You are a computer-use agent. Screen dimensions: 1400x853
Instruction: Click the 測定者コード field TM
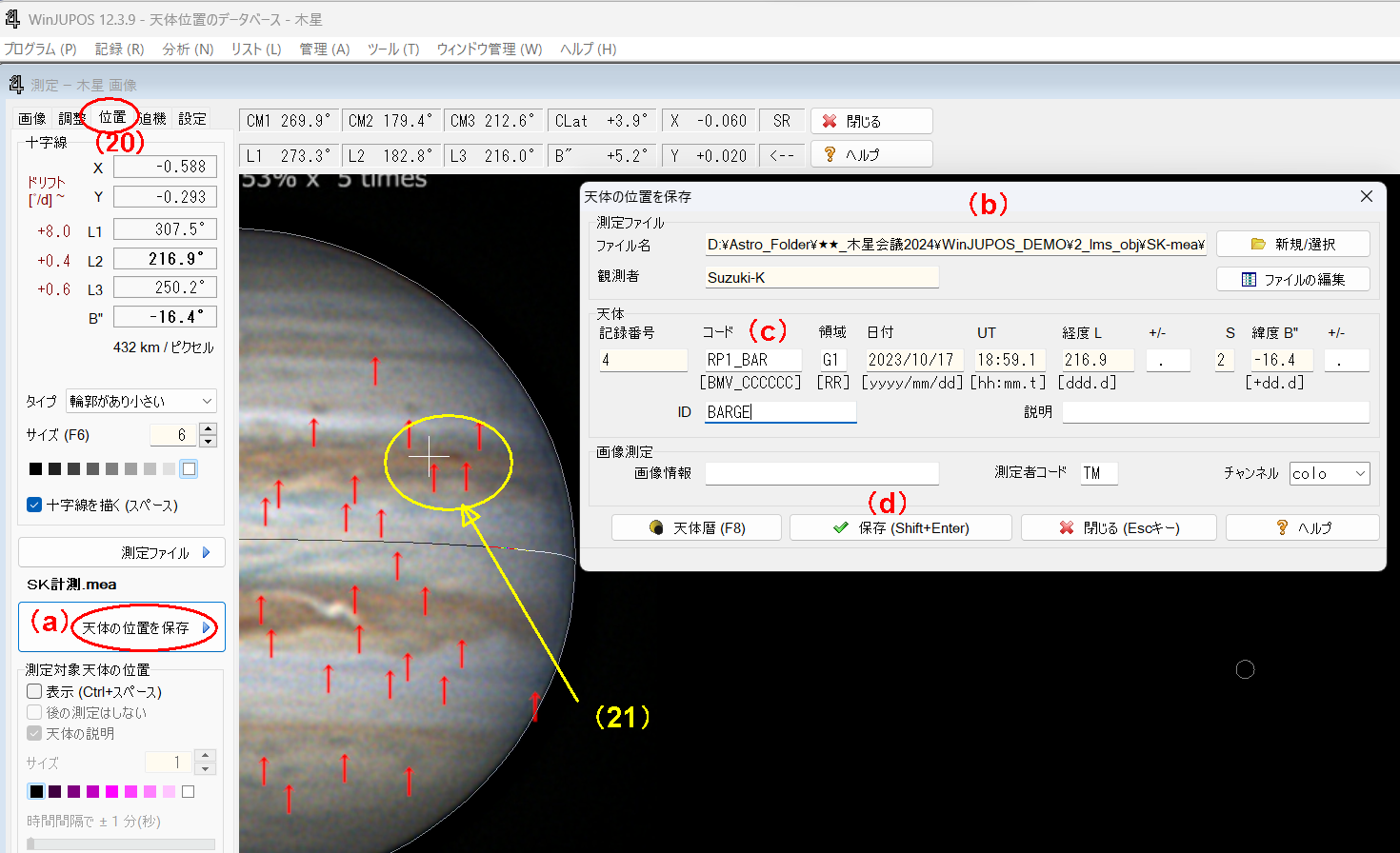(x=1099, y=473)
